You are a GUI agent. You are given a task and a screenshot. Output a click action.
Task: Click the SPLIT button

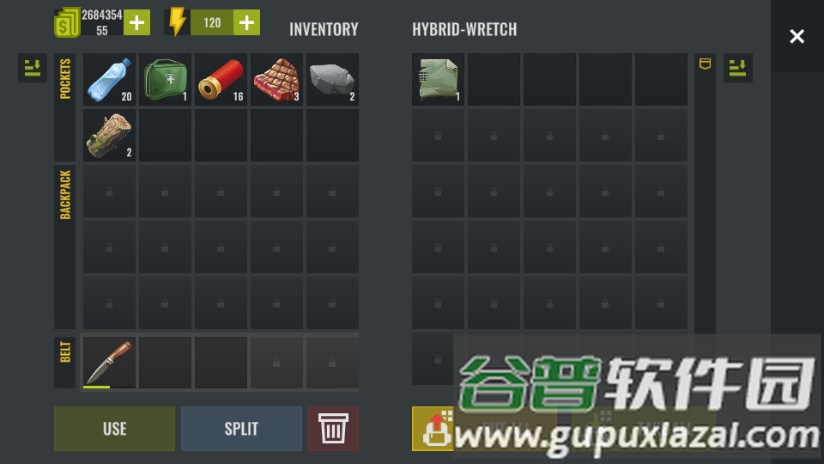coord(241,428)
